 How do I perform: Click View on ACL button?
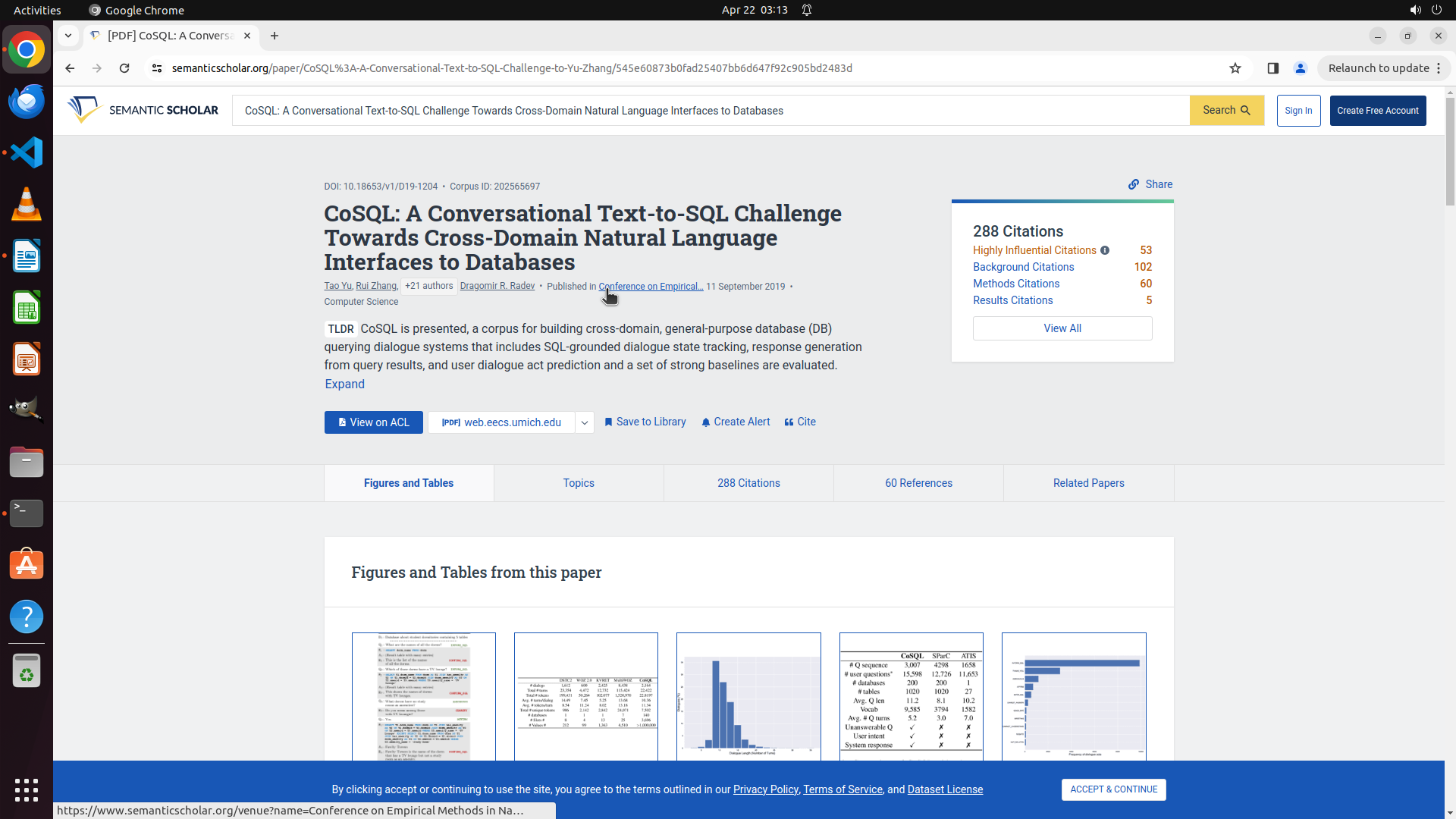(x=373, y=422)
